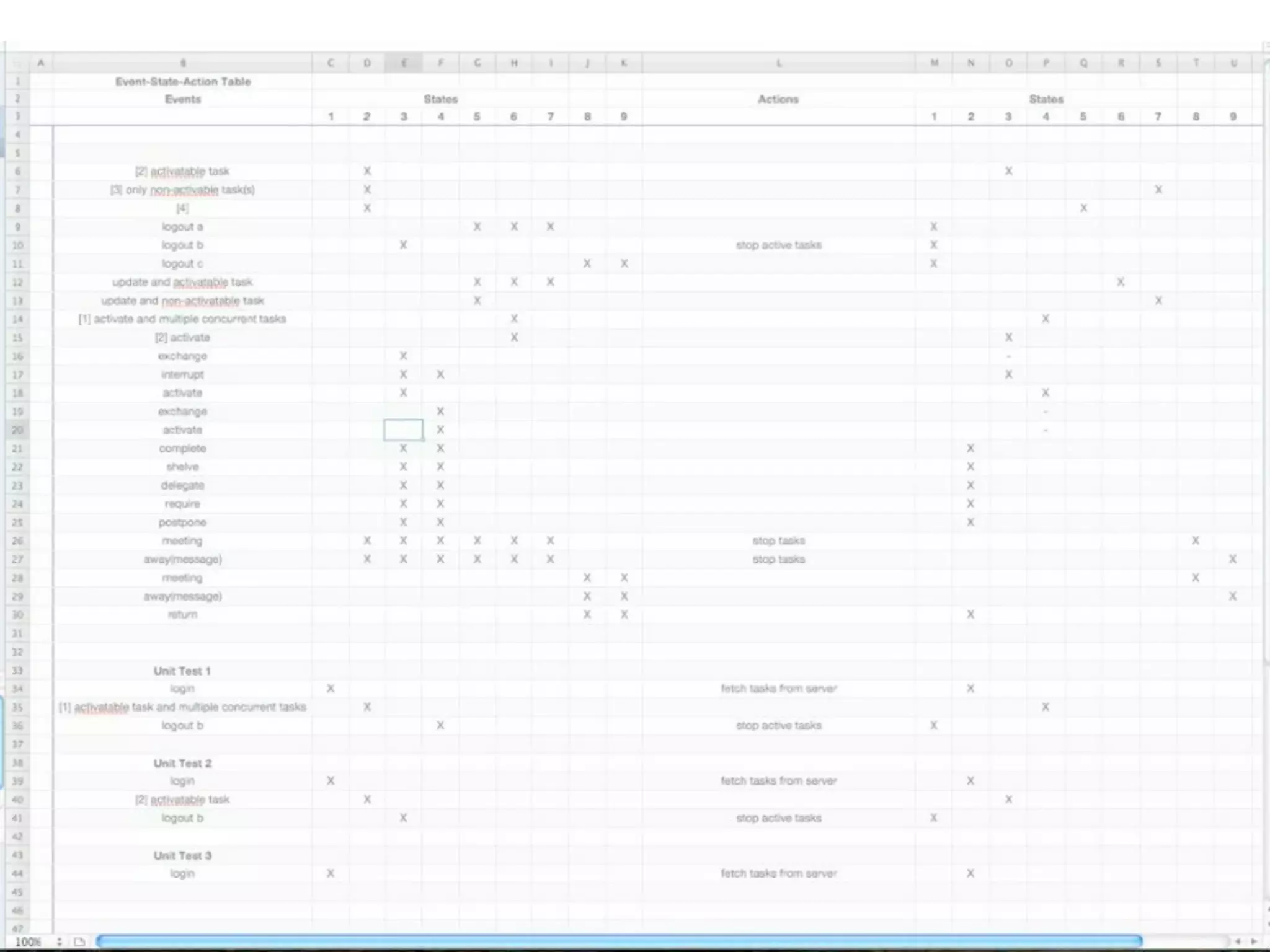This screenshot has height=952, width=1270.
Task: Click '[3] only non-activable task(s)' cell
Action: [182, 190]
